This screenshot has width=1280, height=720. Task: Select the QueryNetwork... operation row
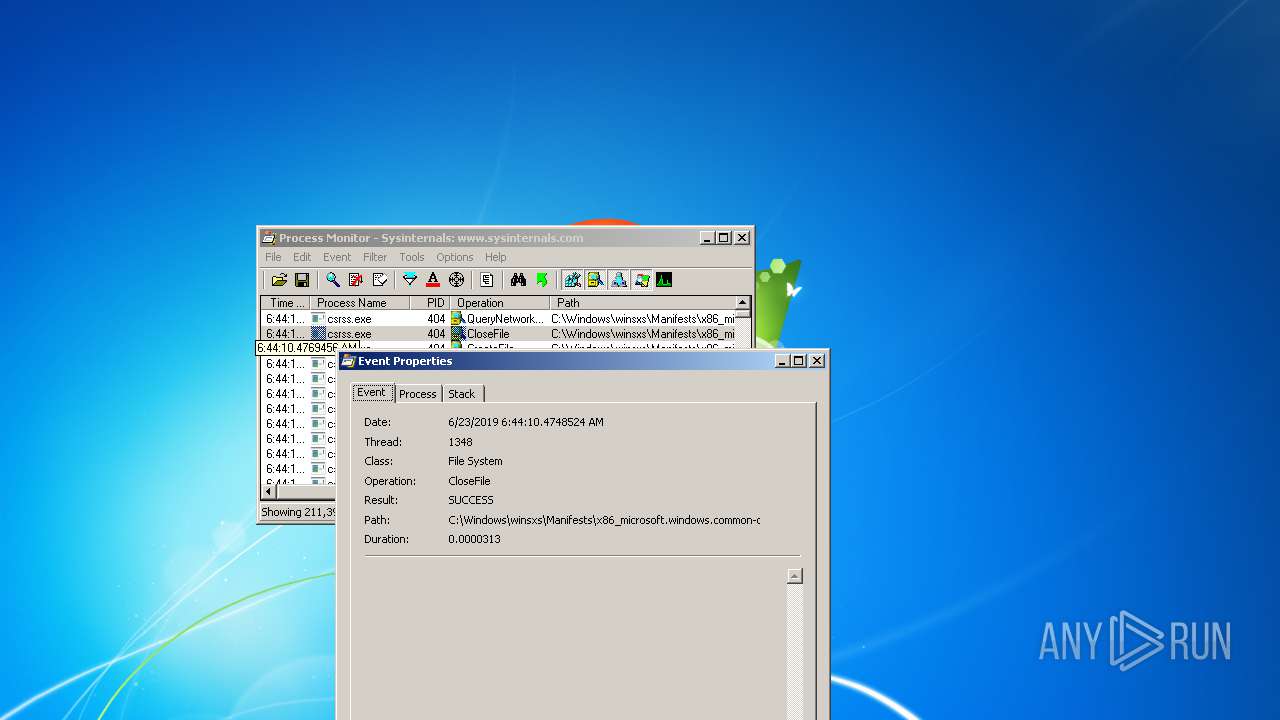point(498,319)
